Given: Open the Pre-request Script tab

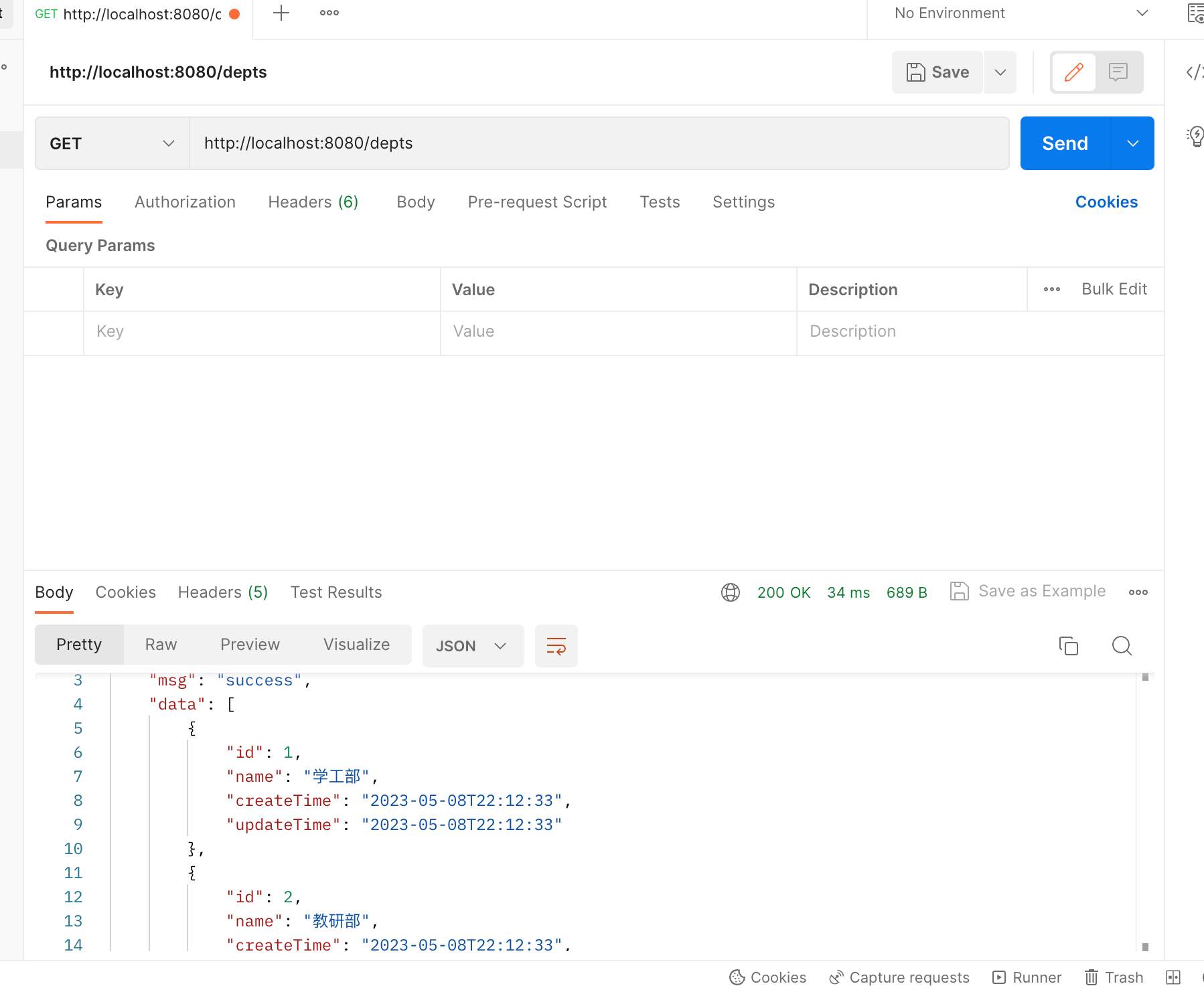Looking at the screenshot, I should pyautogui.click(x=537, y=202).
